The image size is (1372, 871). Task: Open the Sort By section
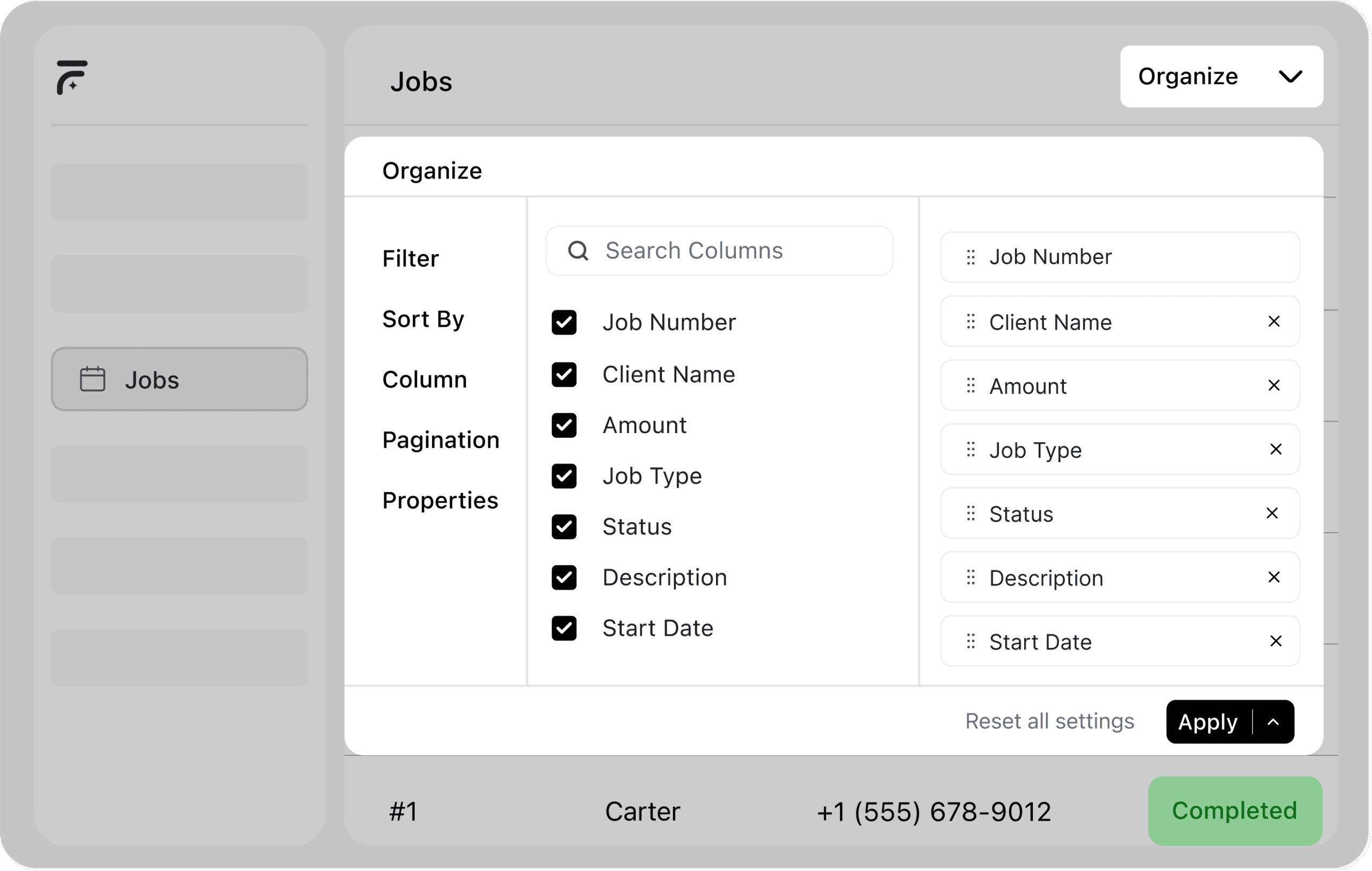pyautogui.click(x=423, y=319)
